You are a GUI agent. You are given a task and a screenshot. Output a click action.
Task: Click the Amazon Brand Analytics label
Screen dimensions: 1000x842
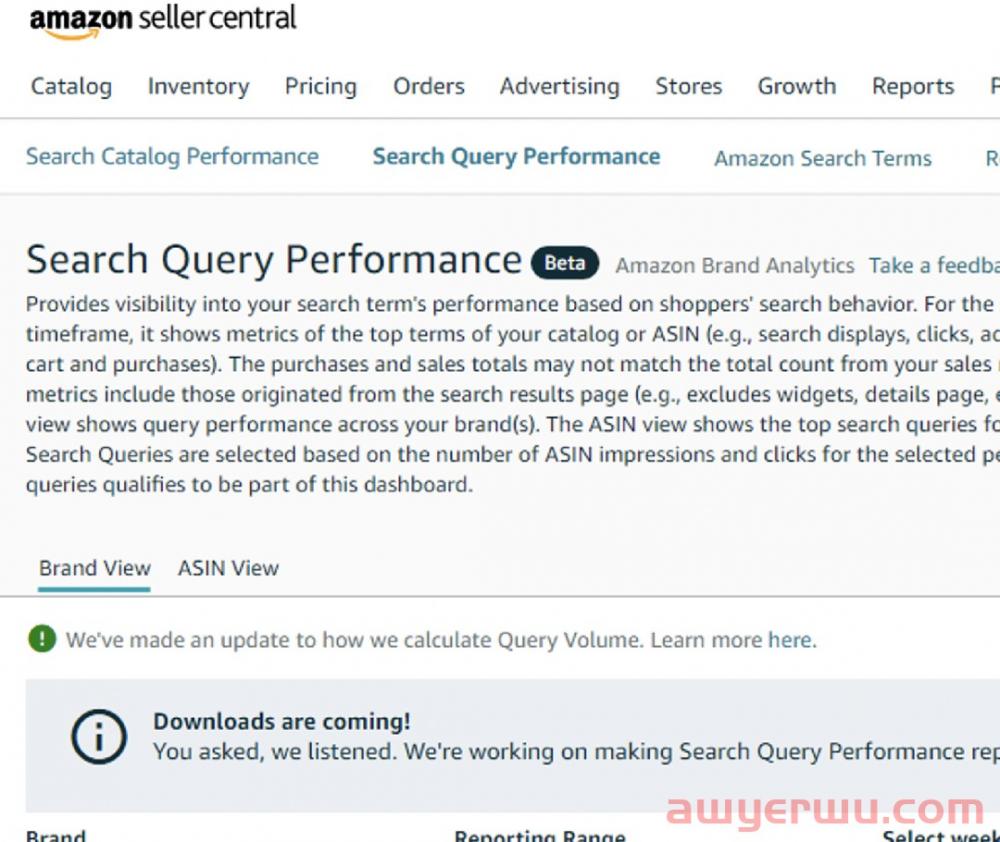point(734,265)
